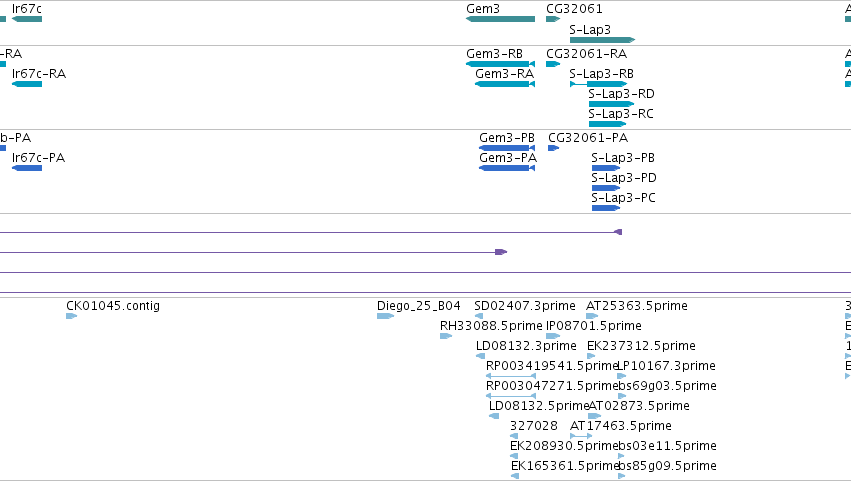The width and height of the screenshot is (851, 481).
Task: Click the Ir67c-PA protein label
Action: coord(39,158)
